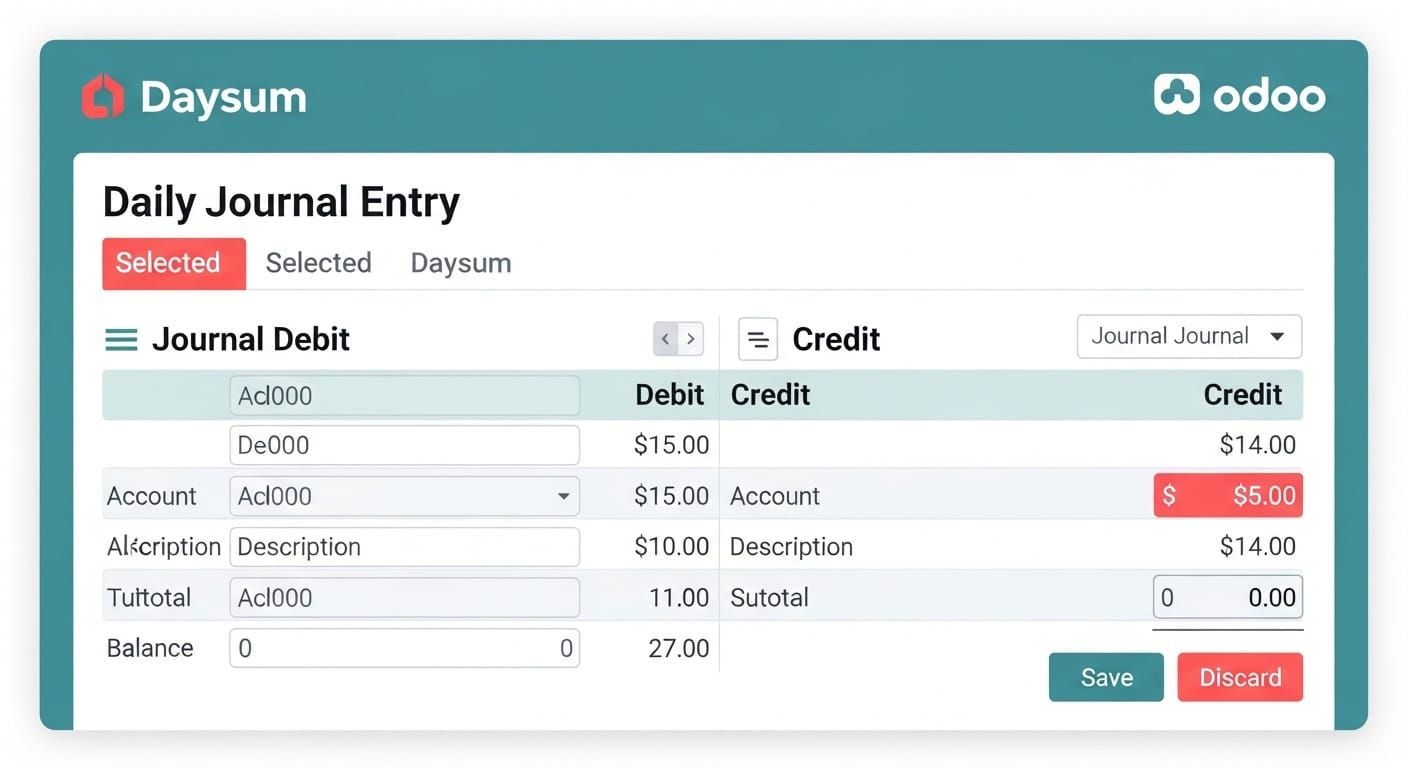Open the Daysum tab

click(x=461, y=263)
